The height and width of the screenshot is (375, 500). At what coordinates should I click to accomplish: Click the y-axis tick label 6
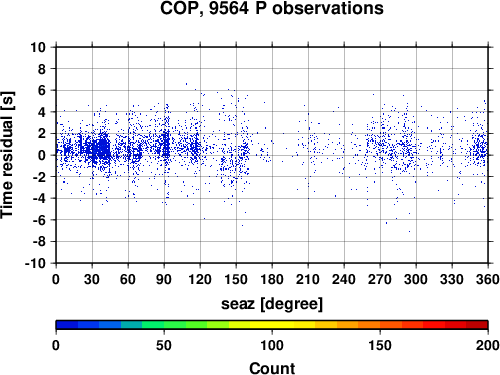click(x=42, y=91)
